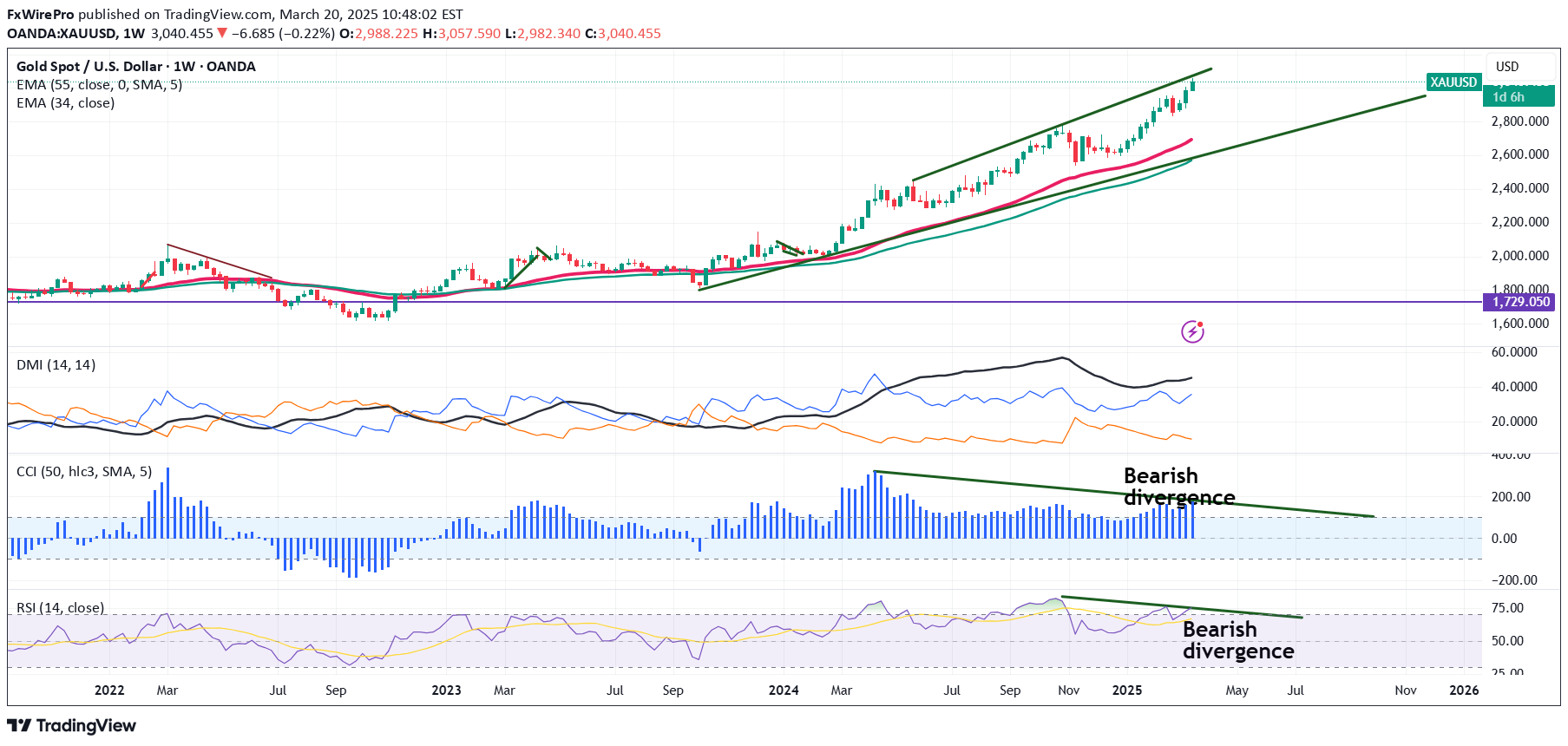This screenshot has height=746, width=1568.
Task: Click the Bearish divergence text in CCI pane
Action: pyautogui.click(x=1178, y=487)
